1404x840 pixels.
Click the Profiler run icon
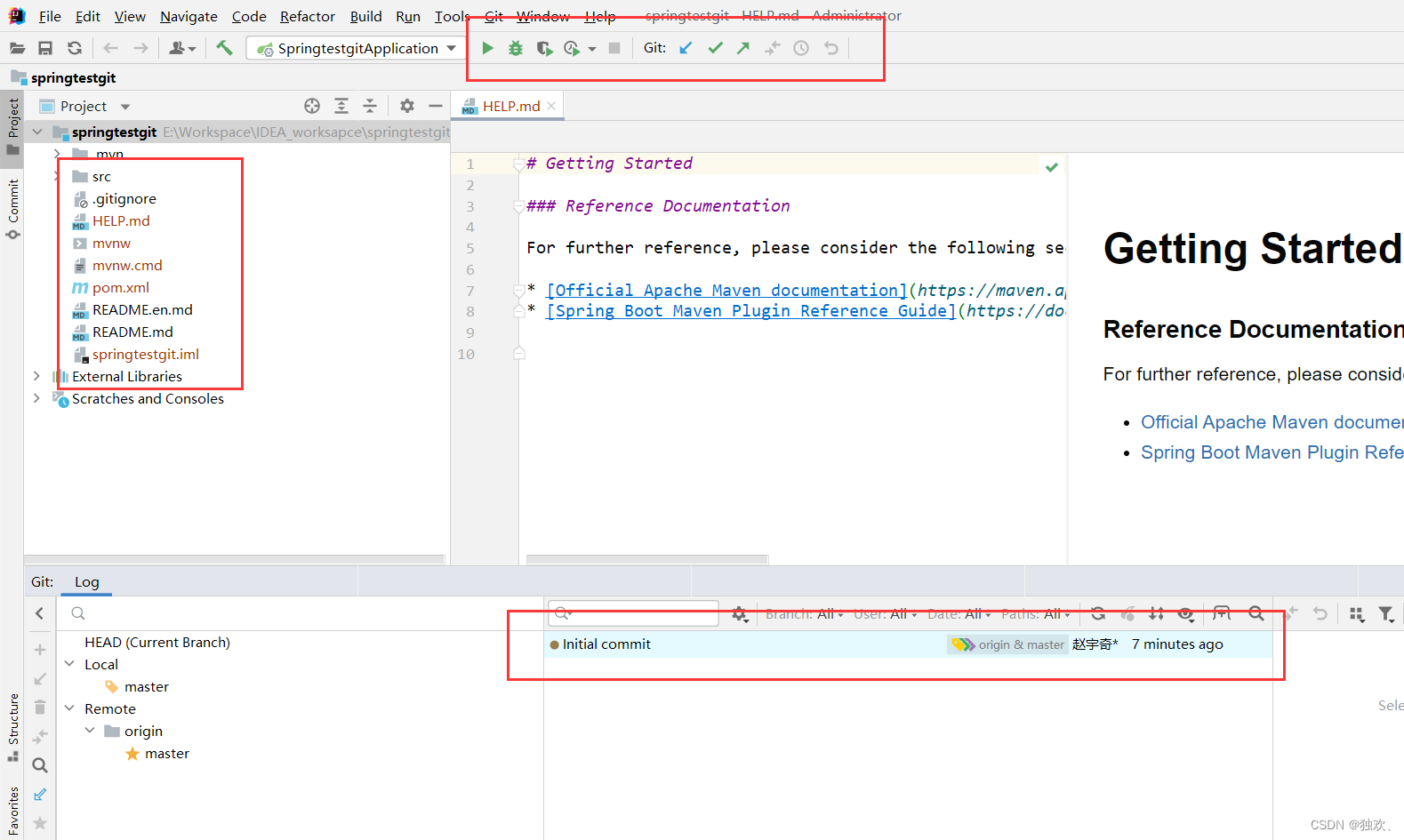(572, 48)
